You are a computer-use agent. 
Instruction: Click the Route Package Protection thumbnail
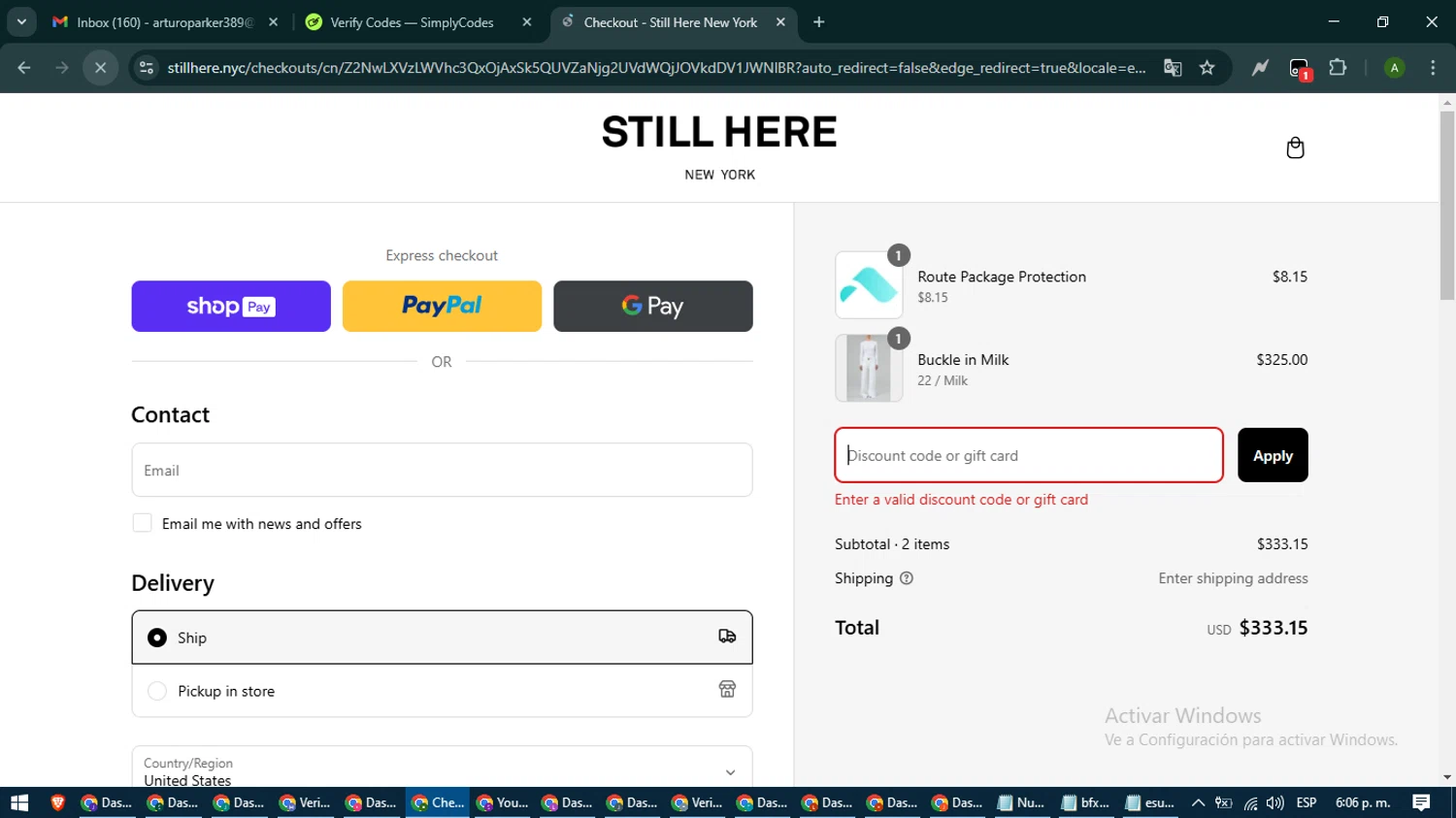pyautogui.click(x=869, y=285)
